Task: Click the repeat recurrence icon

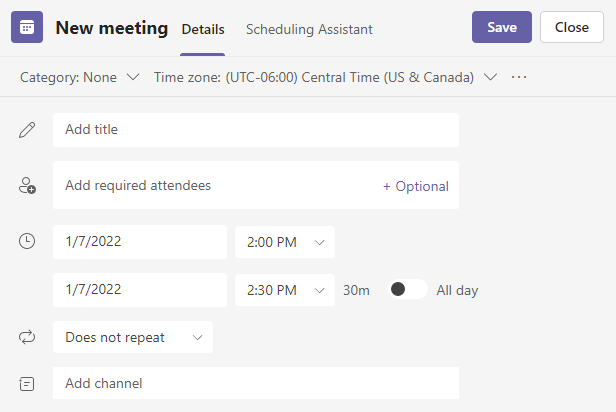Action: [27, 338]
